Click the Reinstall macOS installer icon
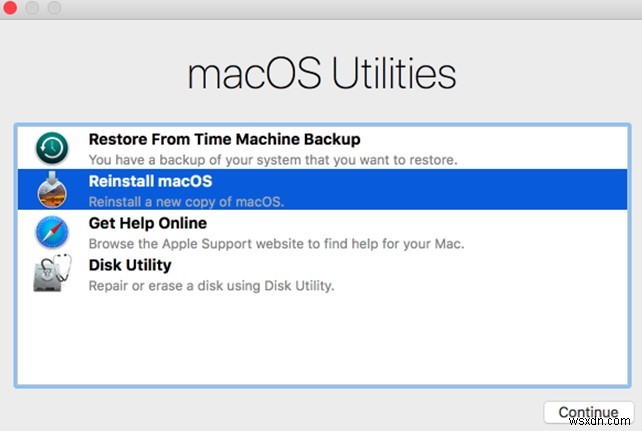Viewport: 642px width, 431px height. [x=52, y=190]
